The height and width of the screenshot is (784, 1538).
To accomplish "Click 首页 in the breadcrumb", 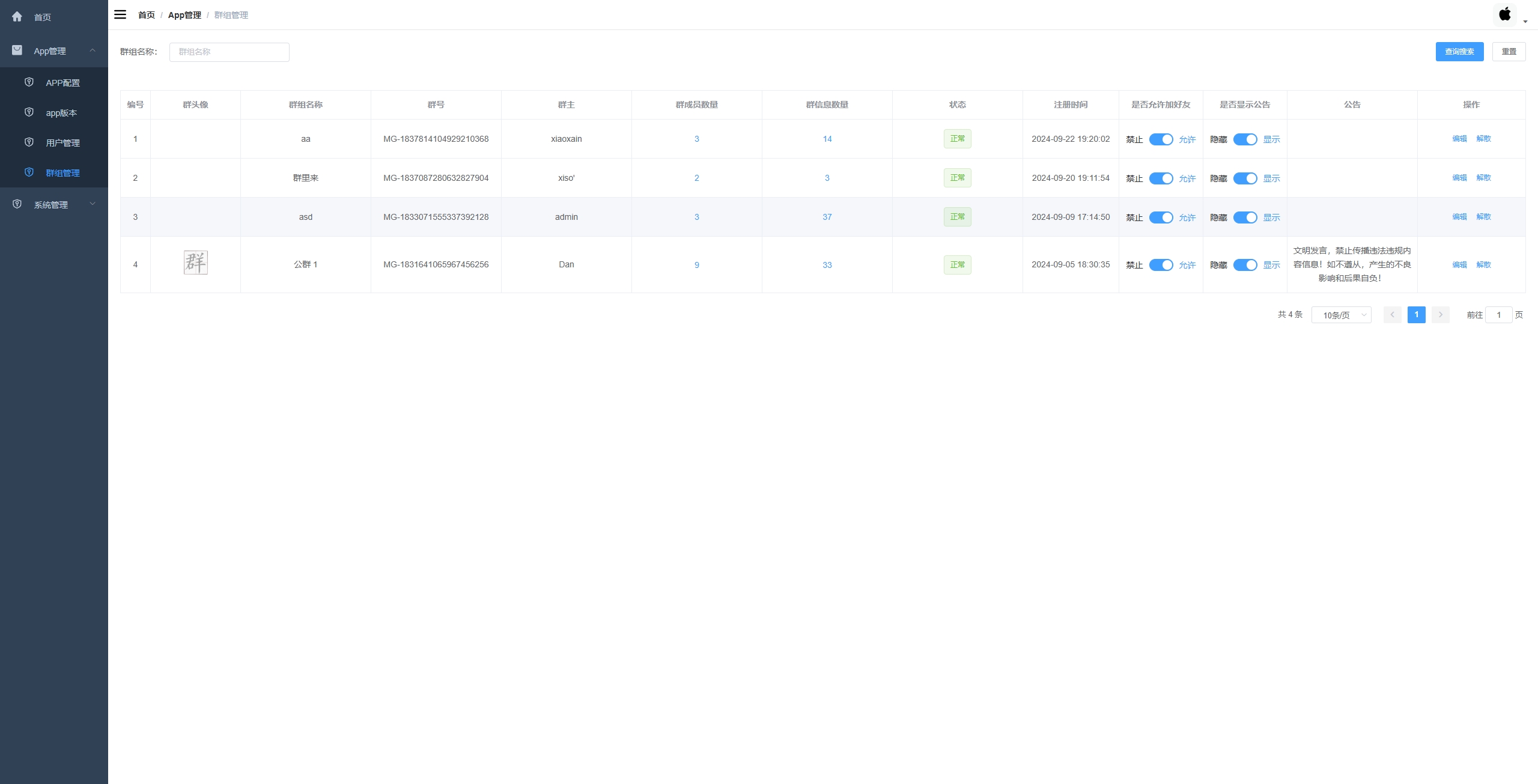I will [146, 15].
